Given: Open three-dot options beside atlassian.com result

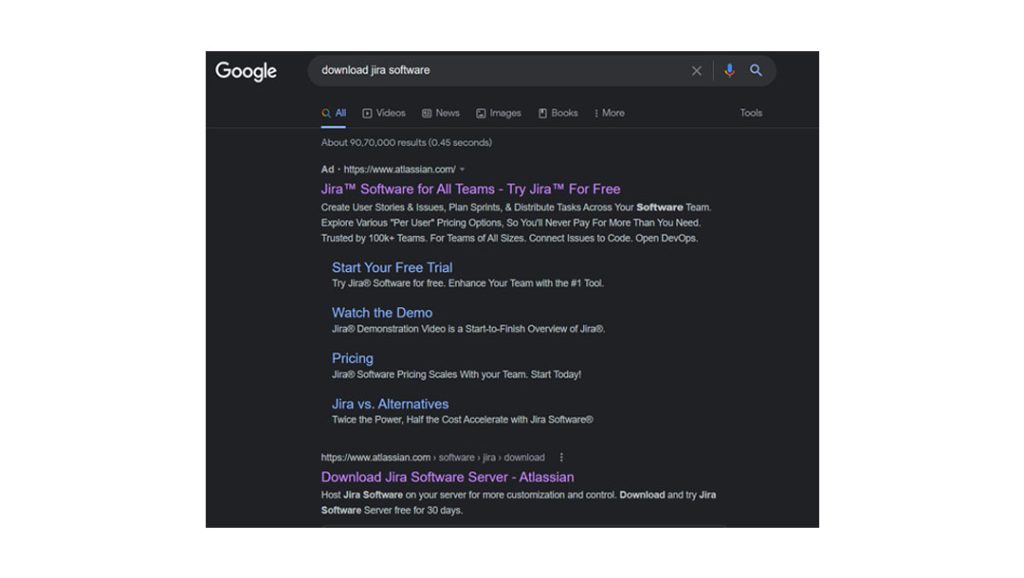Looking at the screenshot, I should click(x=561, y=457).
